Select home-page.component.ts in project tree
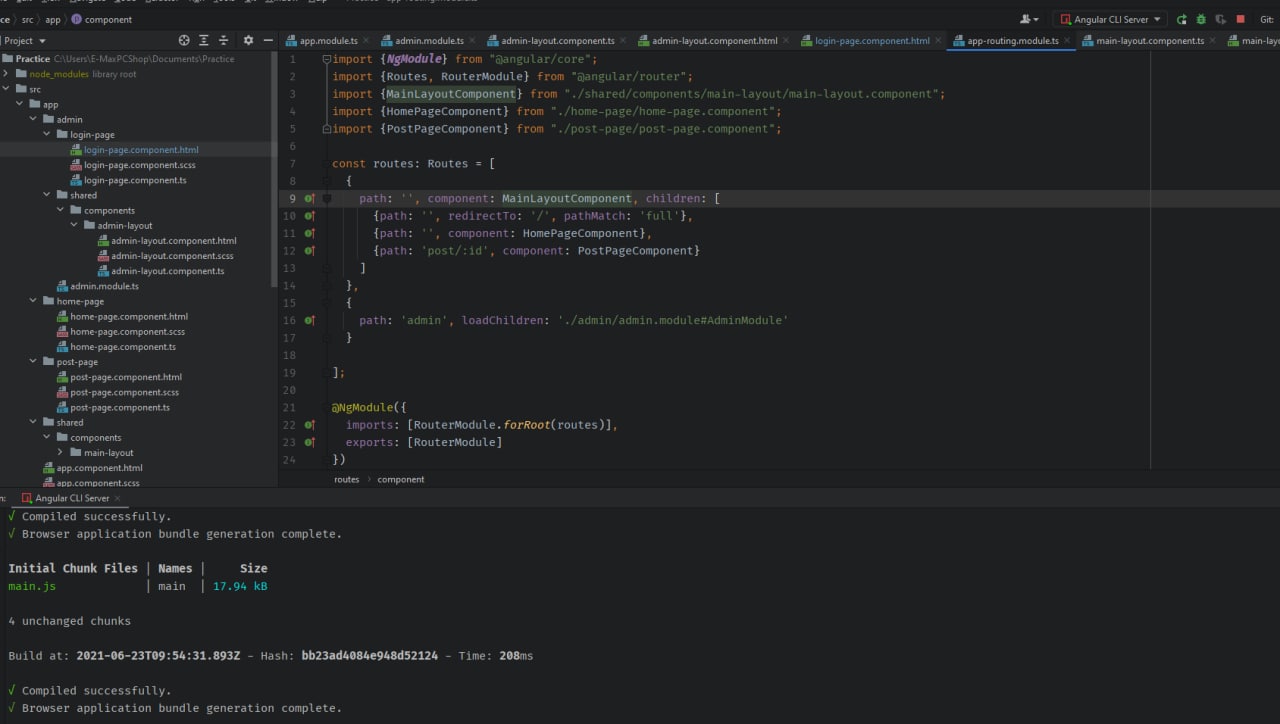The width and height of the screenshot is (1280, 724). click(122, 347)
